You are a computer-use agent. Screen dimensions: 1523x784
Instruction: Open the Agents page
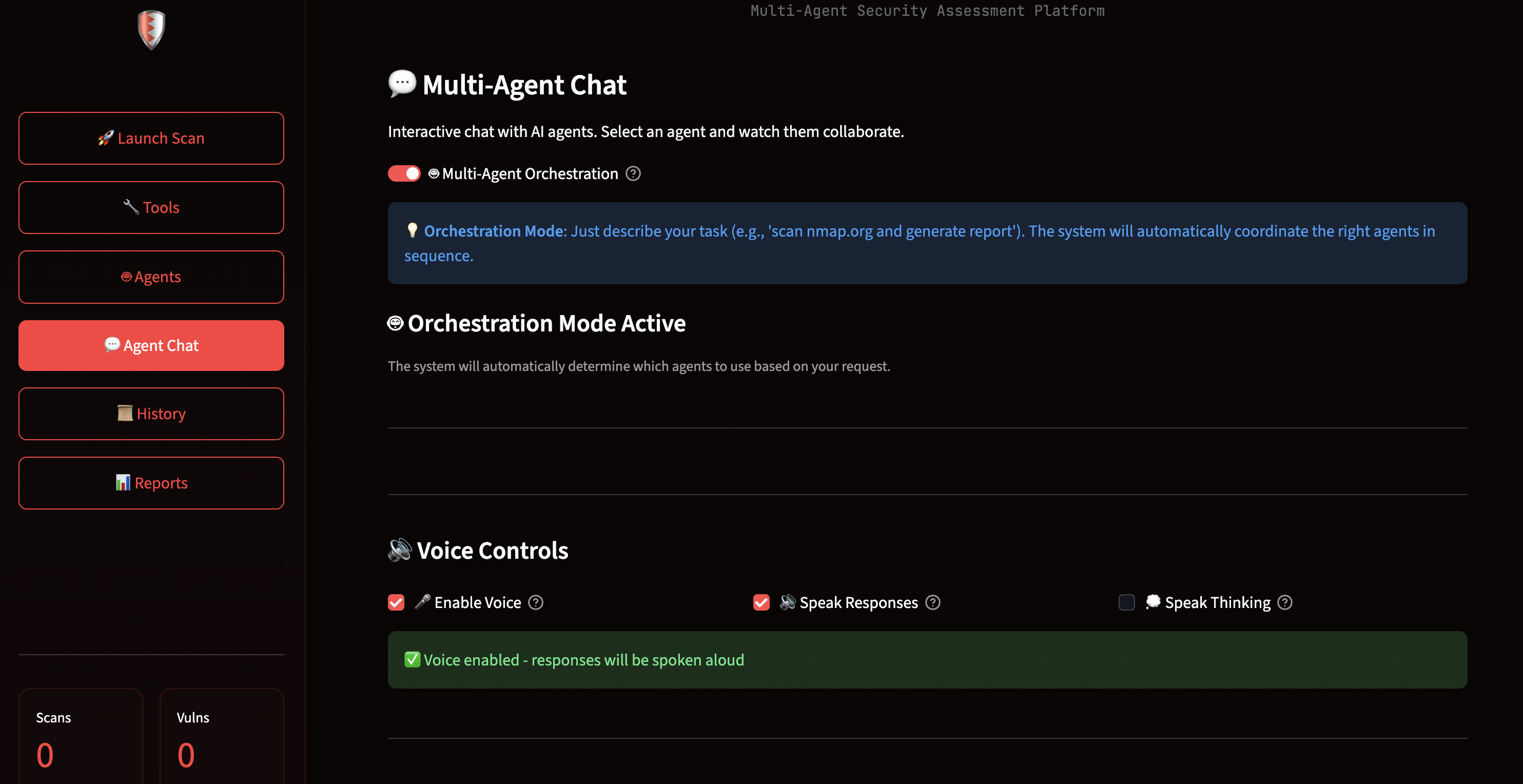(x=151, y=277)
